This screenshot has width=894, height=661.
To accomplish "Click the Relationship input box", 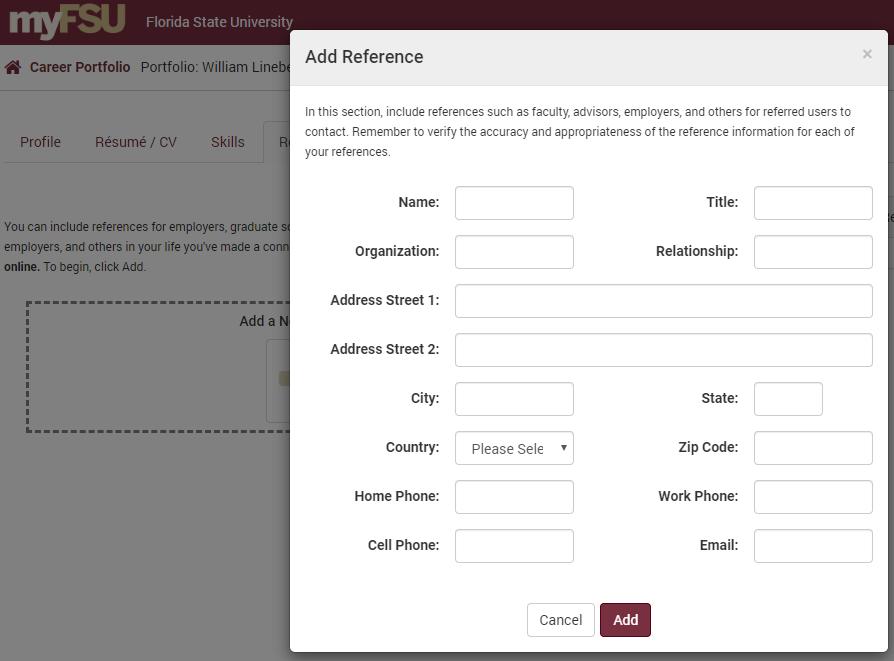I will (x=813, y=252).
